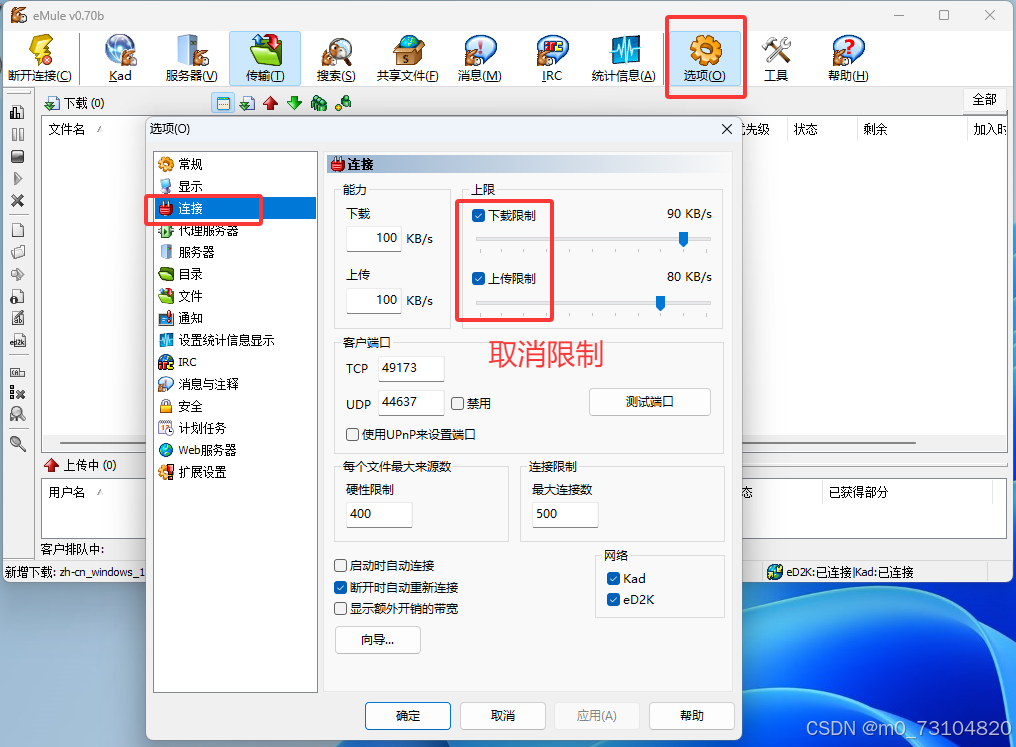Open the 服务器 servers toolbar icon
This screenshot has height=747, width=1016.
pyautogui.click(x=191, y=58)
